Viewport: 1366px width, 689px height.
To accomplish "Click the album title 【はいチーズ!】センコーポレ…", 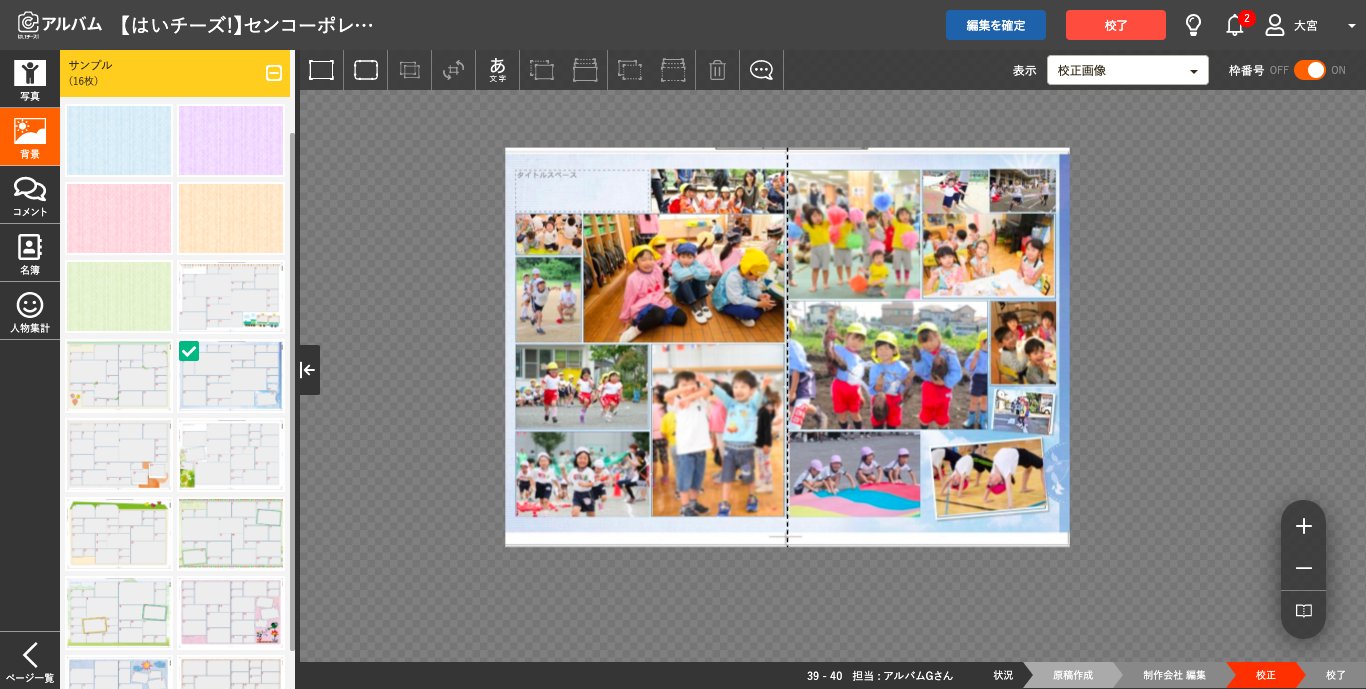I will (x=246, y=25).
